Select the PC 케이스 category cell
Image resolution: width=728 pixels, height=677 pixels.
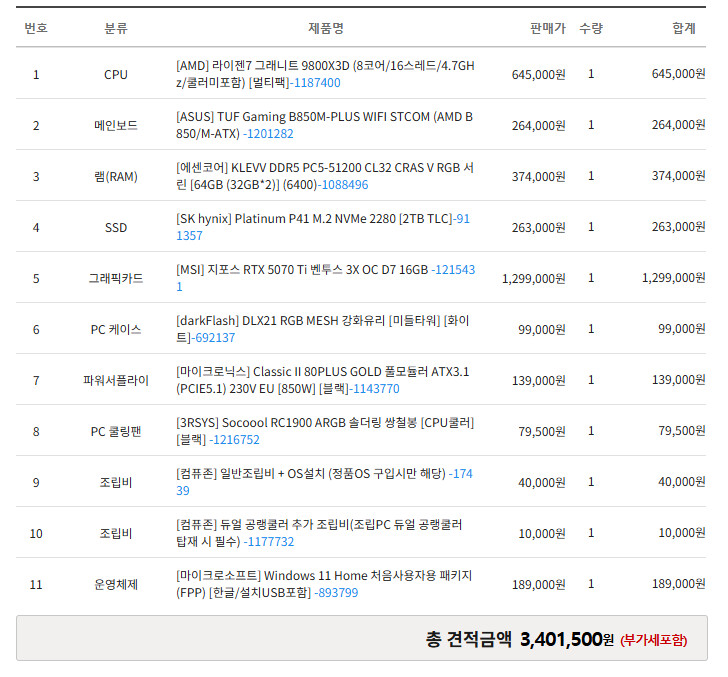116,329
